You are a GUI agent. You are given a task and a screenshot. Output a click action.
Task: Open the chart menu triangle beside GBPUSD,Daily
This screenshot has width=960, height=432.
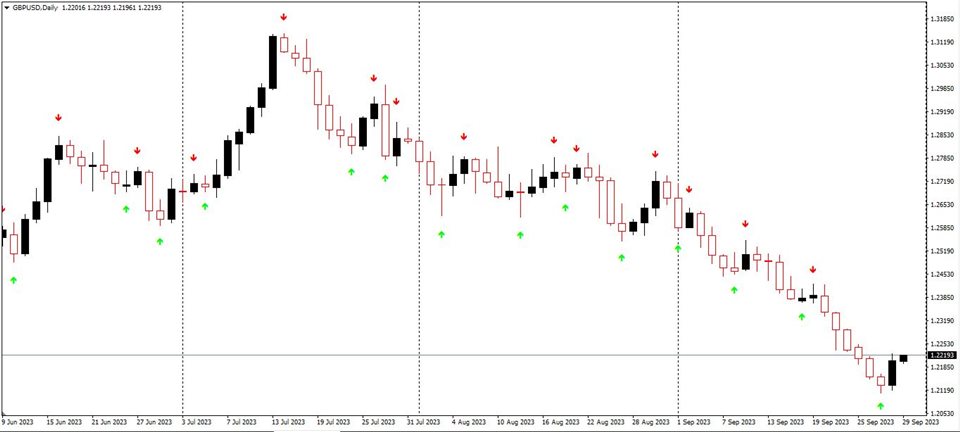pos(7,8)
